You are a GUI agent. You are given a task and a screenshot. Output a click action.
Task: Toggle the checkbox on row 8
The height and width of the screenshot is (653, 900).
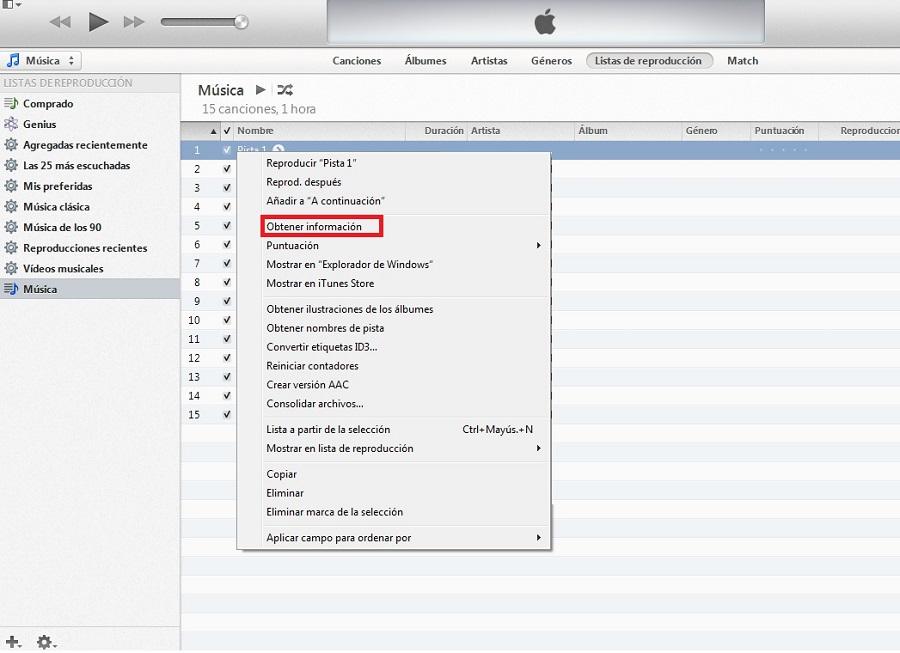coord(227,283)
